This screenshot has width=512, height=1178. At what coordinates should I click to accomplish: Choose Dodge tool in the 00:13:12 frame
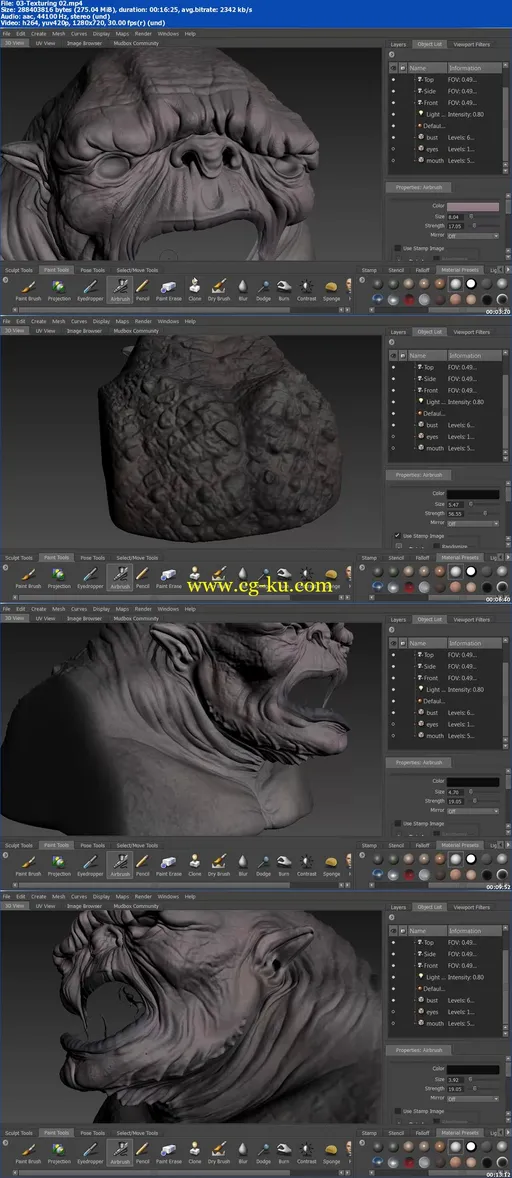(264, 1152)
